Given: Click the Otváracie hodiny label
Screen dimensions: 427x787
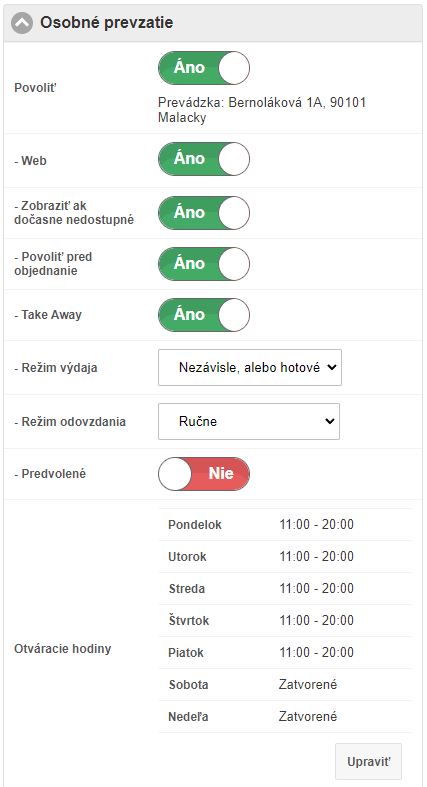Looking at the screenshot, I should click(x=63, y=648).
